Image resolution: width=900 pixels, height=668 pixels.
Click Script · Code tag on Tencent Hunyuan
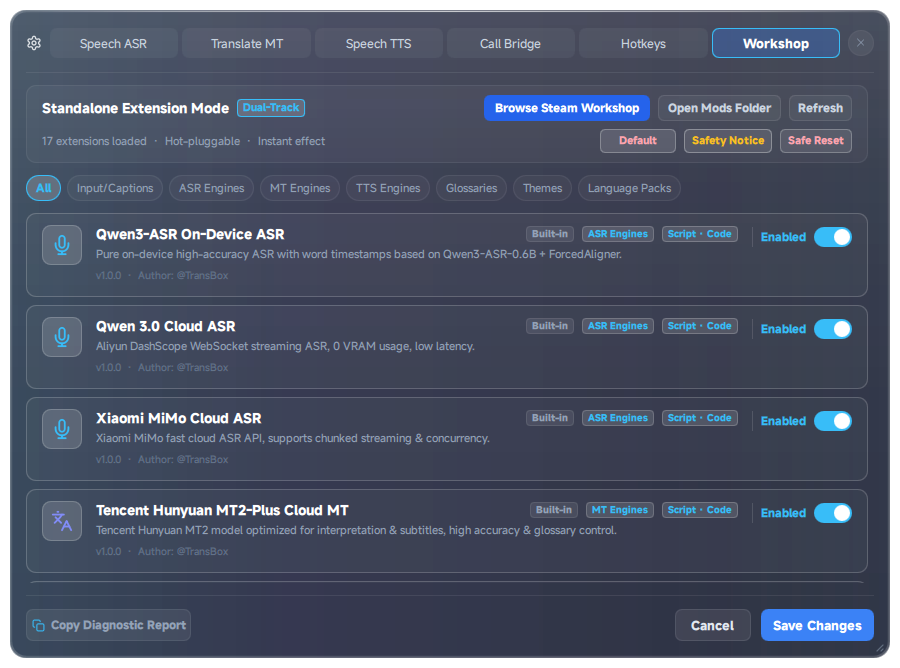coord(700,510)
